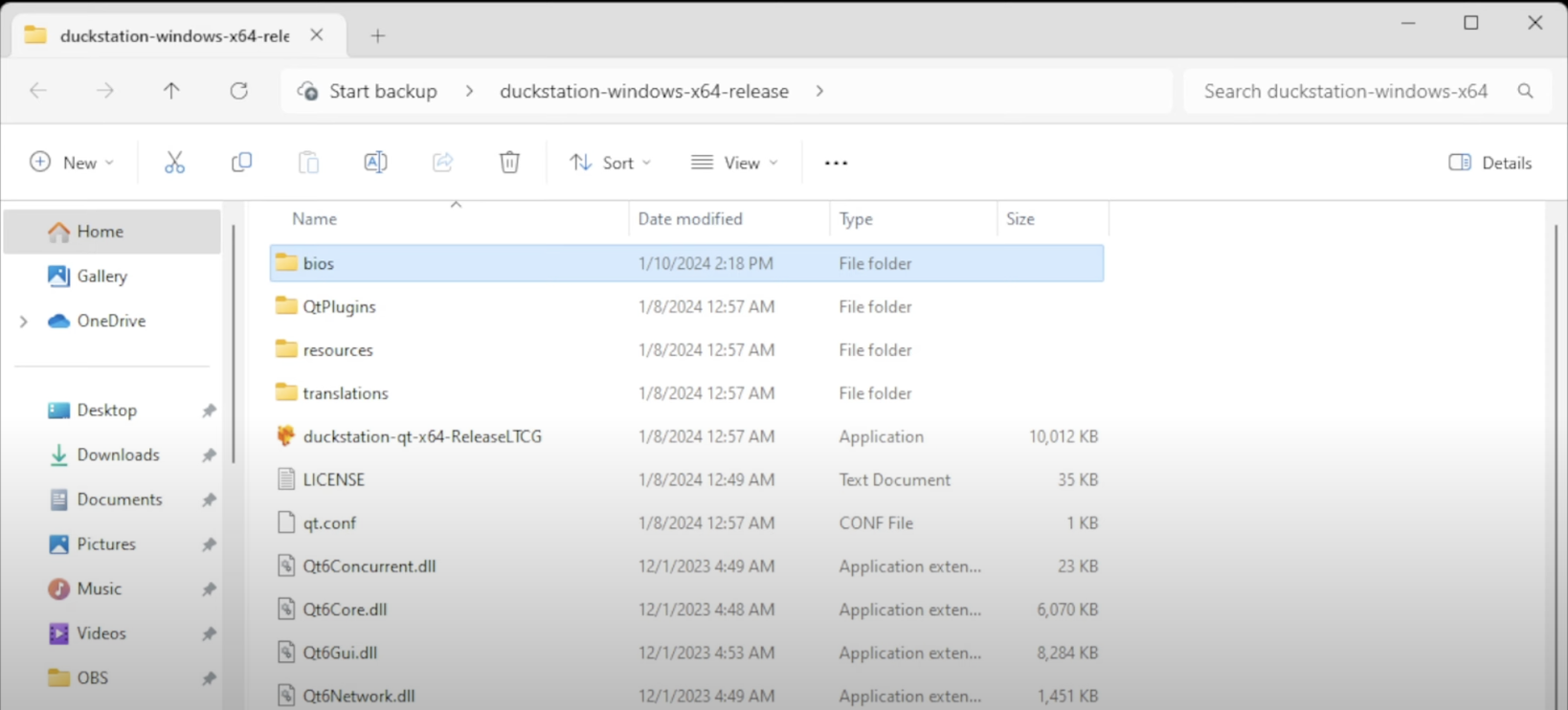Select the LICENSE text document icon
1568x710 pixels.
coord(286,478)
